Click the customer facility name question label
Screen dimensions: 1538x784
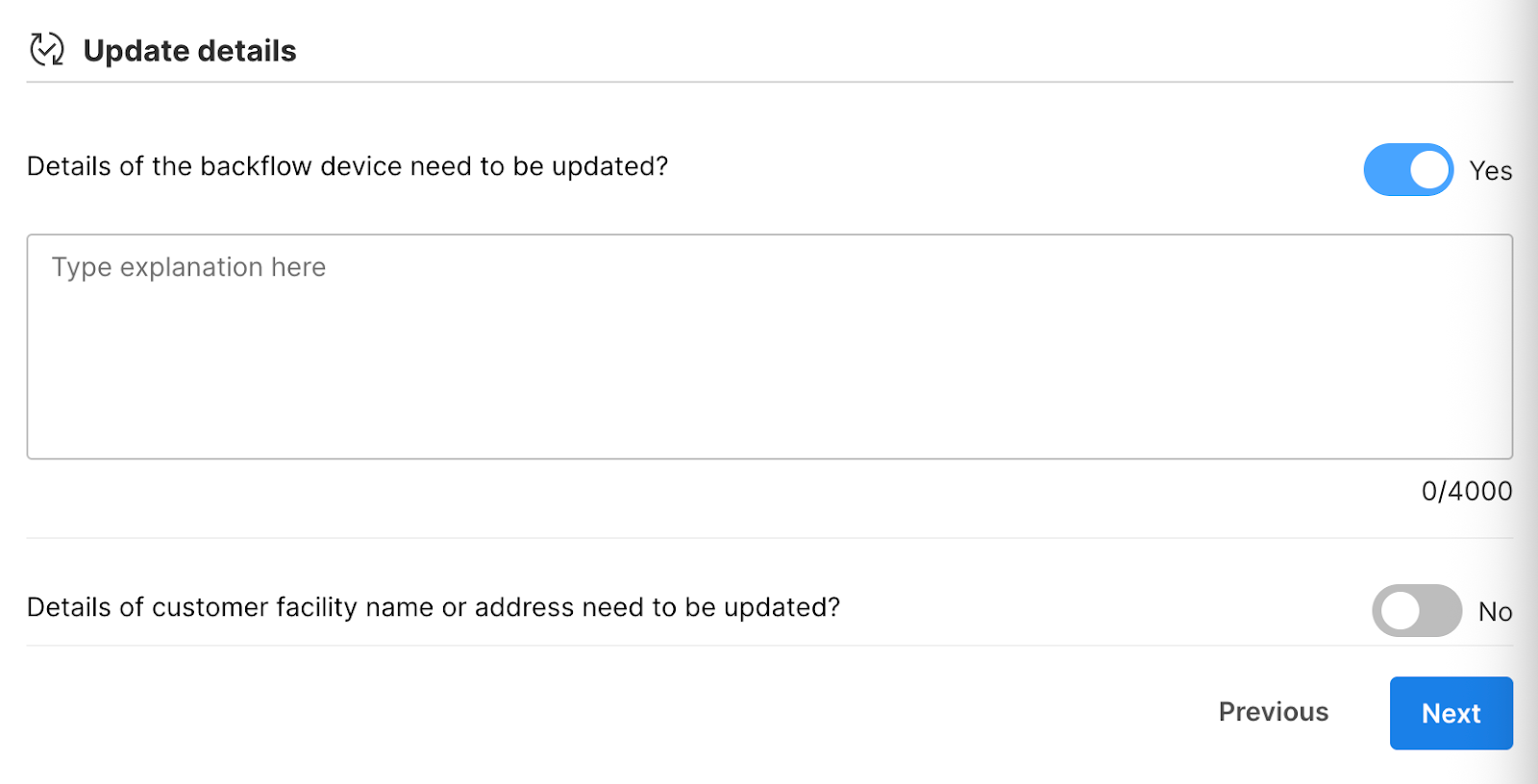(434, 607)
